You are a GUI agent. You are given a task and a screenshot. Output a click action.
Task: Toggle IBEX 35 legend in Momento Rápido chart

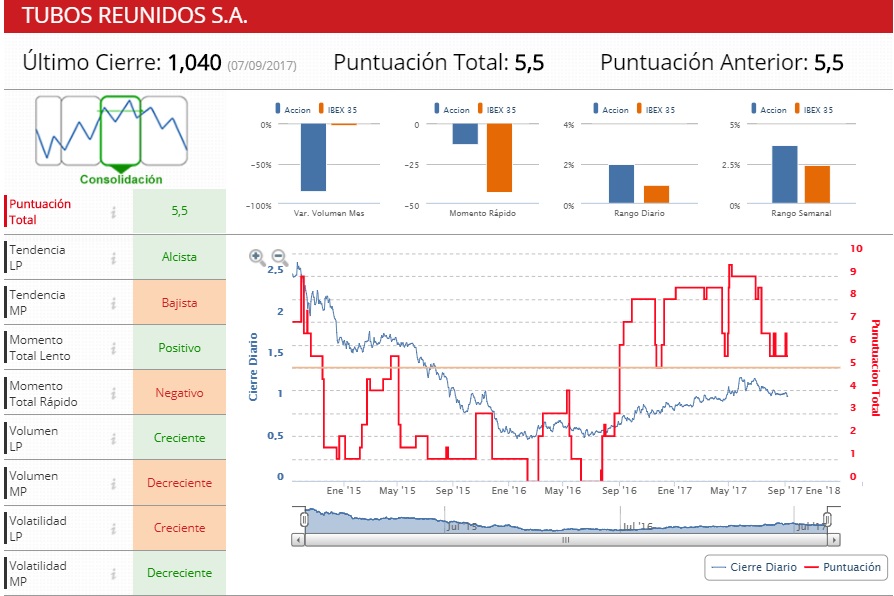click(497, 109)
